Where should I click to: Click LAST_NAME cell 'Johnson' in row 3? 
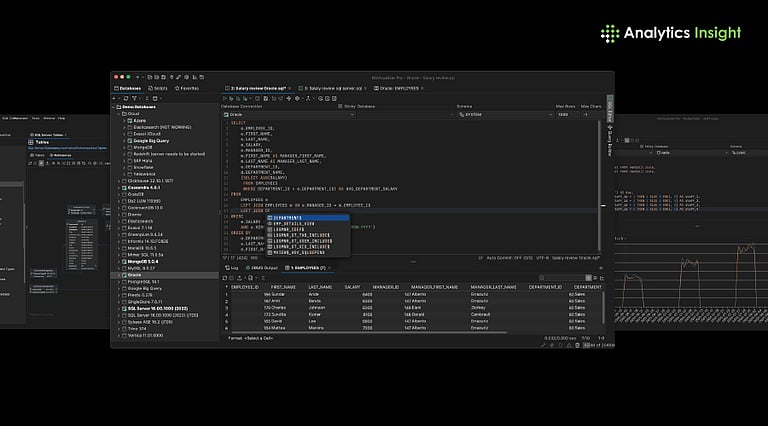coord(317,308)
